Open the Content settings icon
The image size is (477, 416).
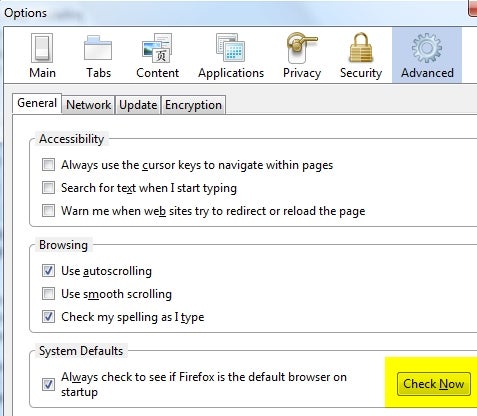[x=157, y=48]
